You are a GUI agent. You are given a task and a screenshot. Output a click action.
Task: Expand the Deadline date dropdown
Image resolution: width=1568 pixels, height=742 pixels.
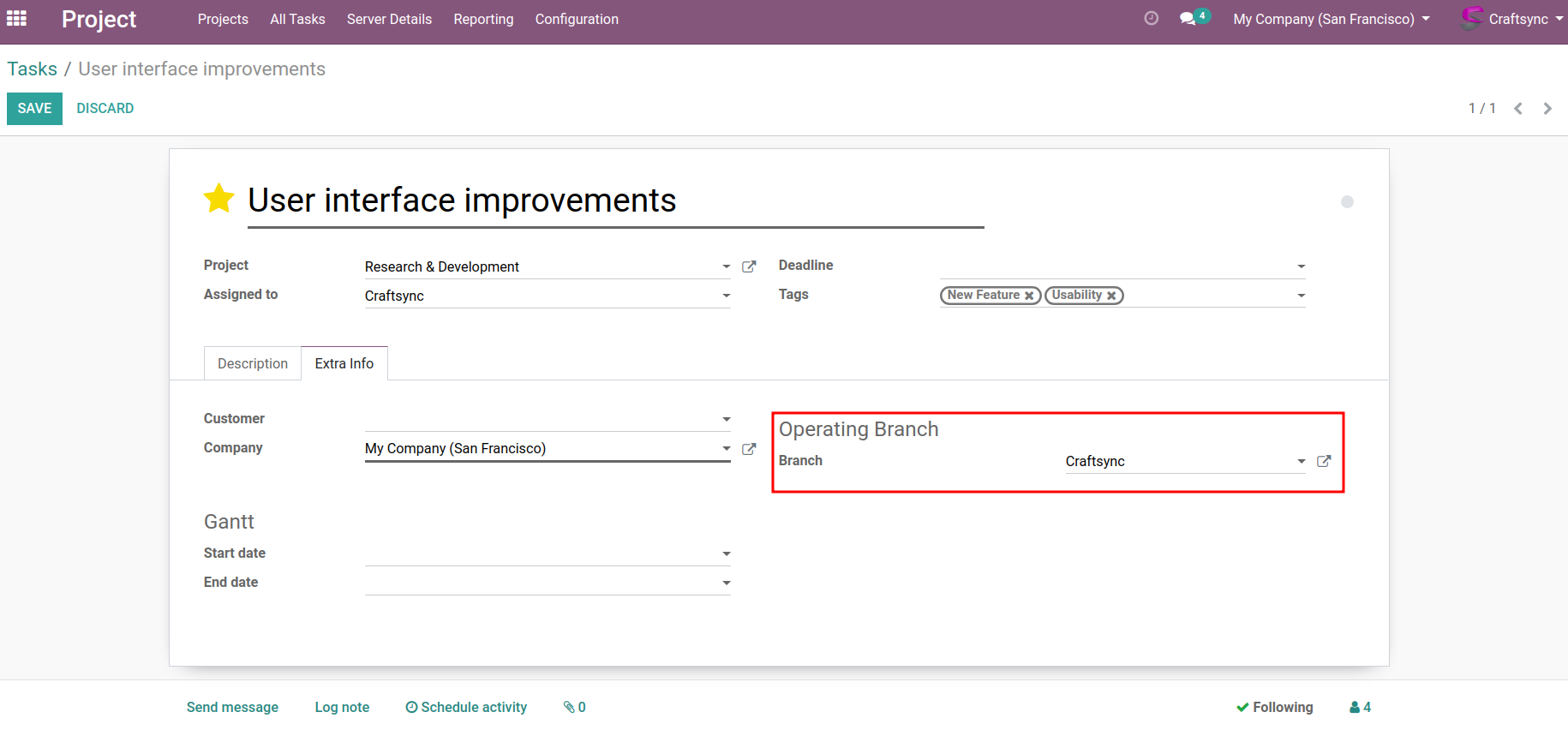1301,266
